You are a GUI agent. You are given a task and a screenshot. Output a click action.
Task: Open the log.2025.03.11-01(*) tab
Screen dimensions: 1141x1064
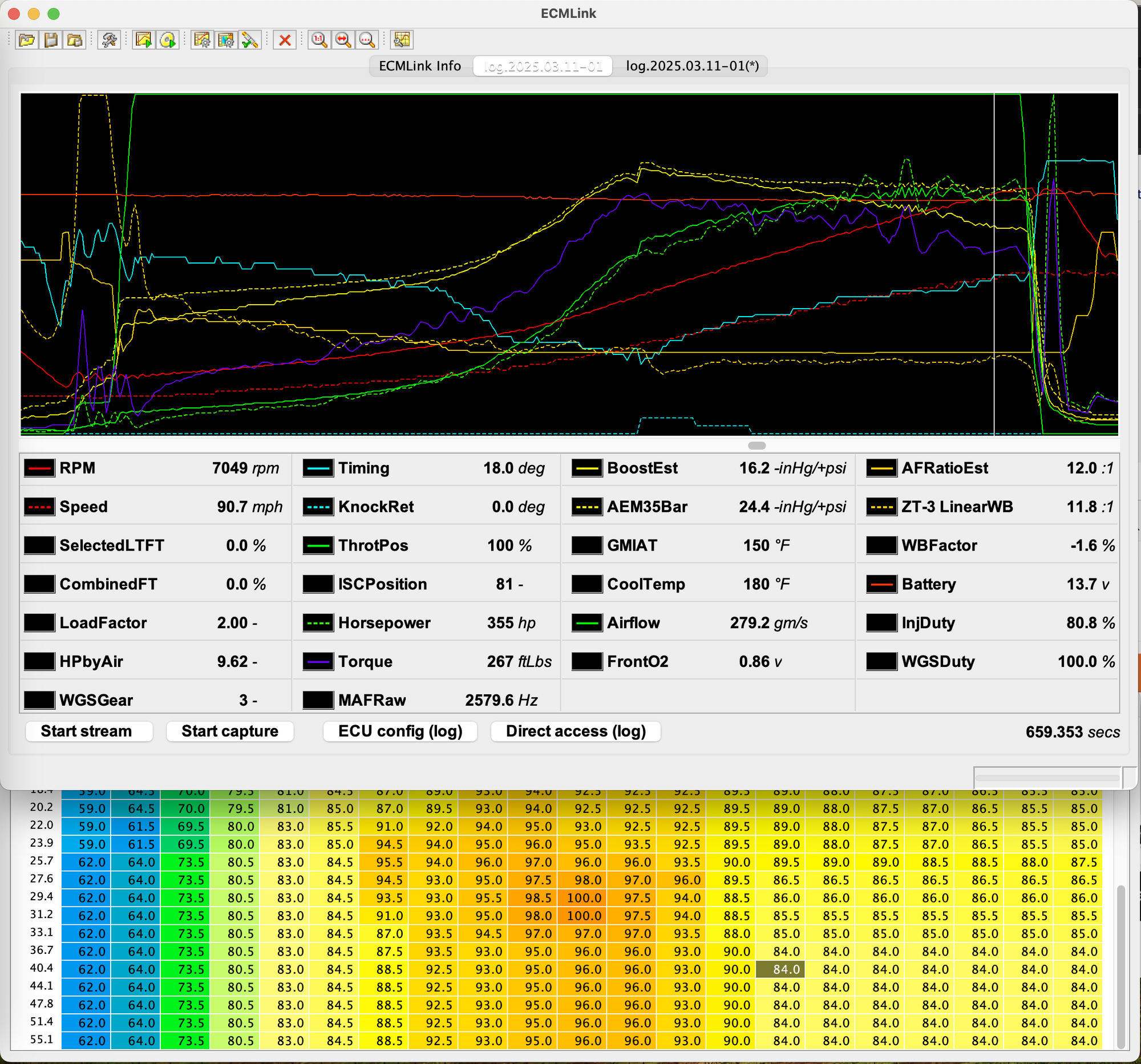click(692, 66)
